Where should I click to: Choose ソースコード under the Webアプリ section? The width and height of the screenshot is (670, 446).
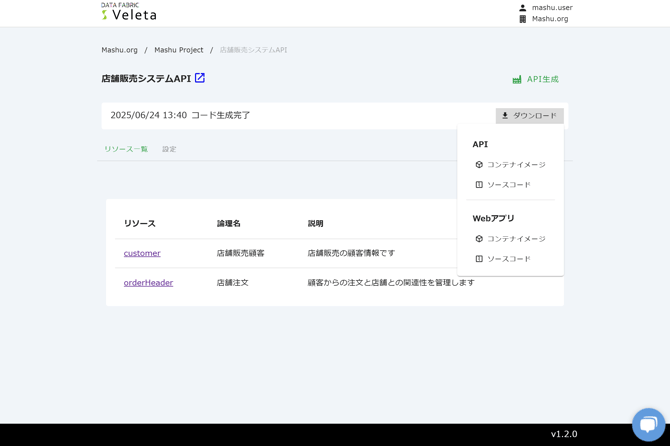[508, 259]
